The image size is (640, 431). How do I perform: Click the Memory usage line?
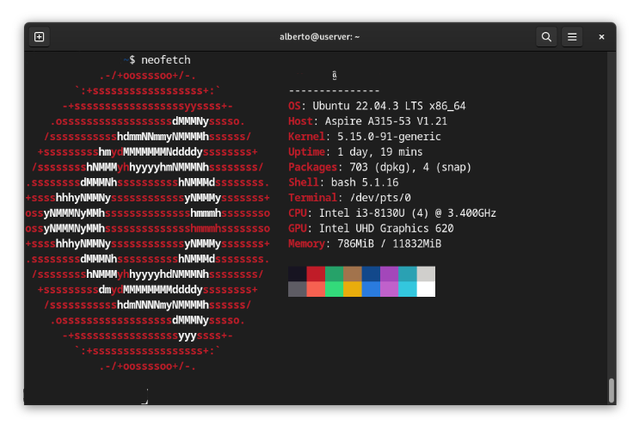tap(364, 243)
